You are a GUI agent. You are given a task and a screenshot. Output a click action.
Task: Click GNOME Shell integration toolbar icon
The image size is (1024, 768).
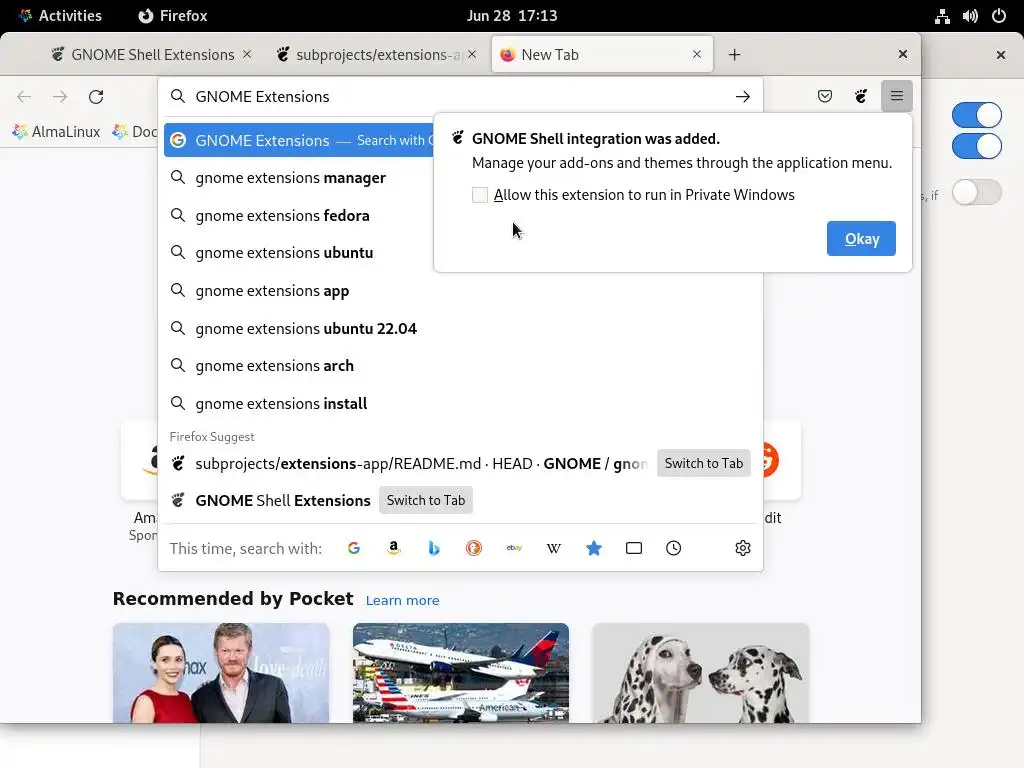861,97
